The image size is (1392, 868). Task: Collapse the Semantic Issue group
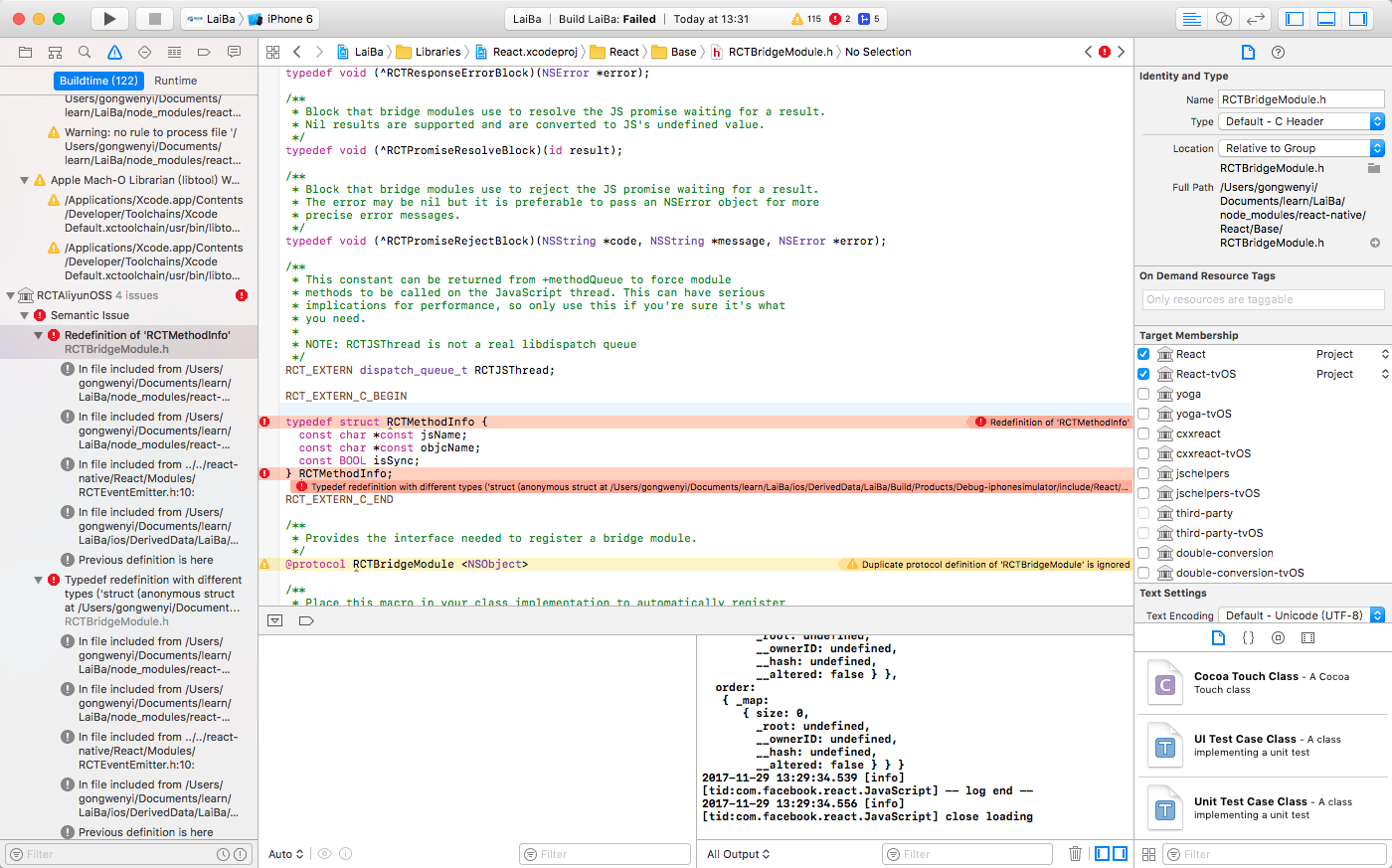tap(25, 315)
